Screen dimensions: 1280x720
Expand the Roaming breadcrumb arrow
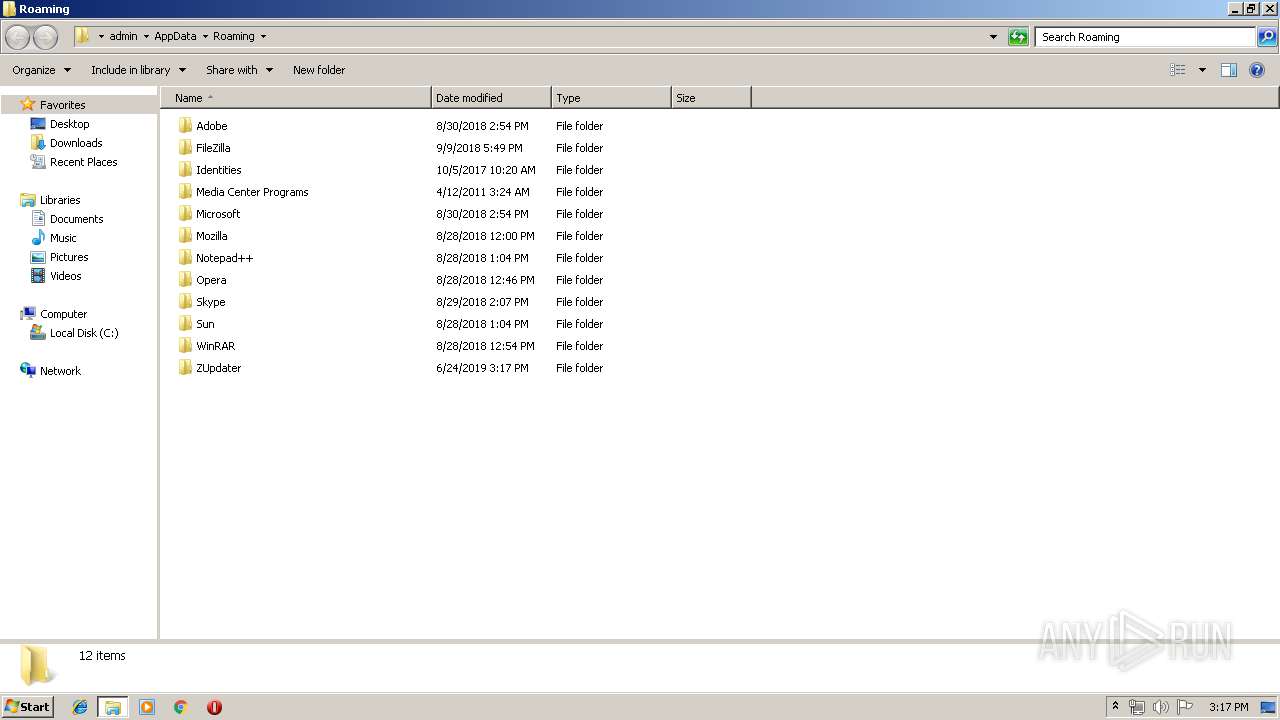(263, 37)
